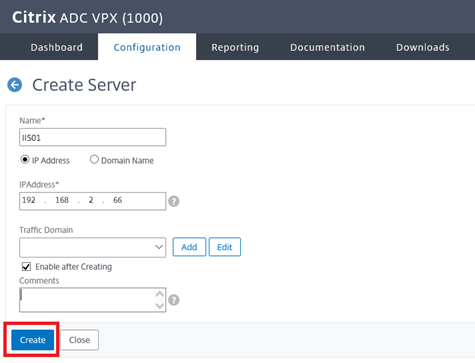Open the Downloads tab

(423, 47)
